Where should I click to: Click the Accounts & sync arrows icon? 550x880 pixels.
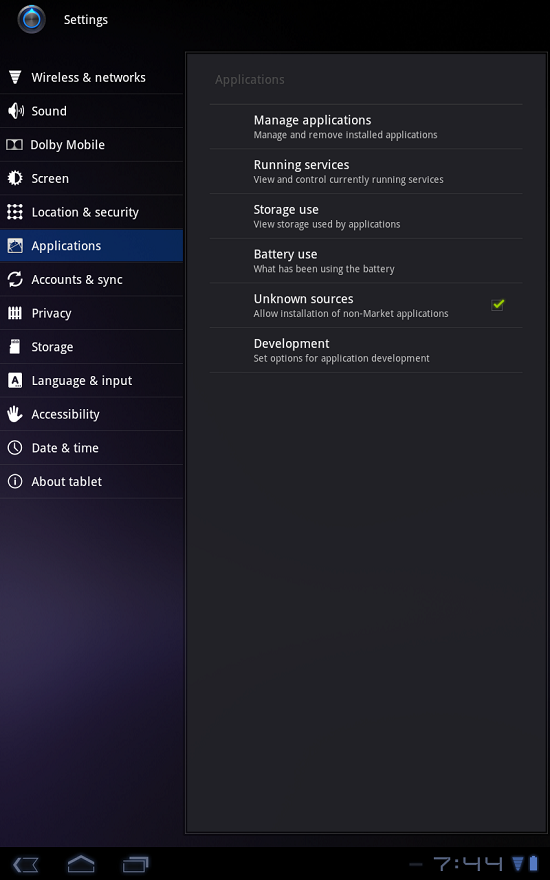[x=15, y=279]
